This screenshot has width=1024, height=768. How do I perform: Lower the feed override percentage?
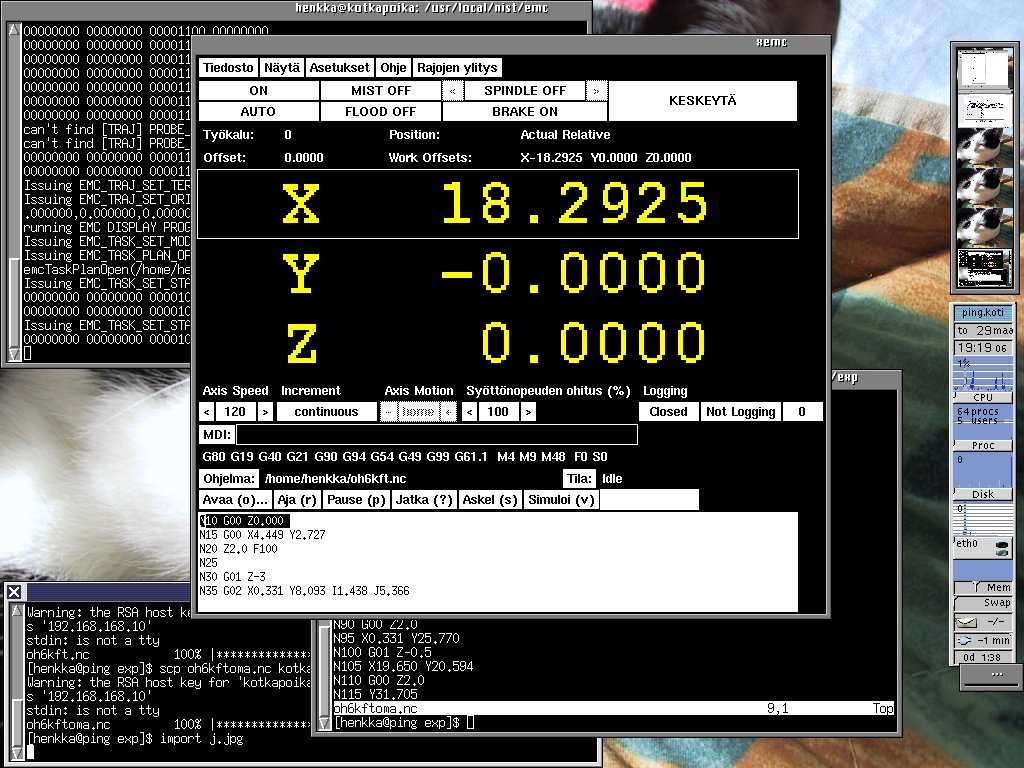[471, 412]
